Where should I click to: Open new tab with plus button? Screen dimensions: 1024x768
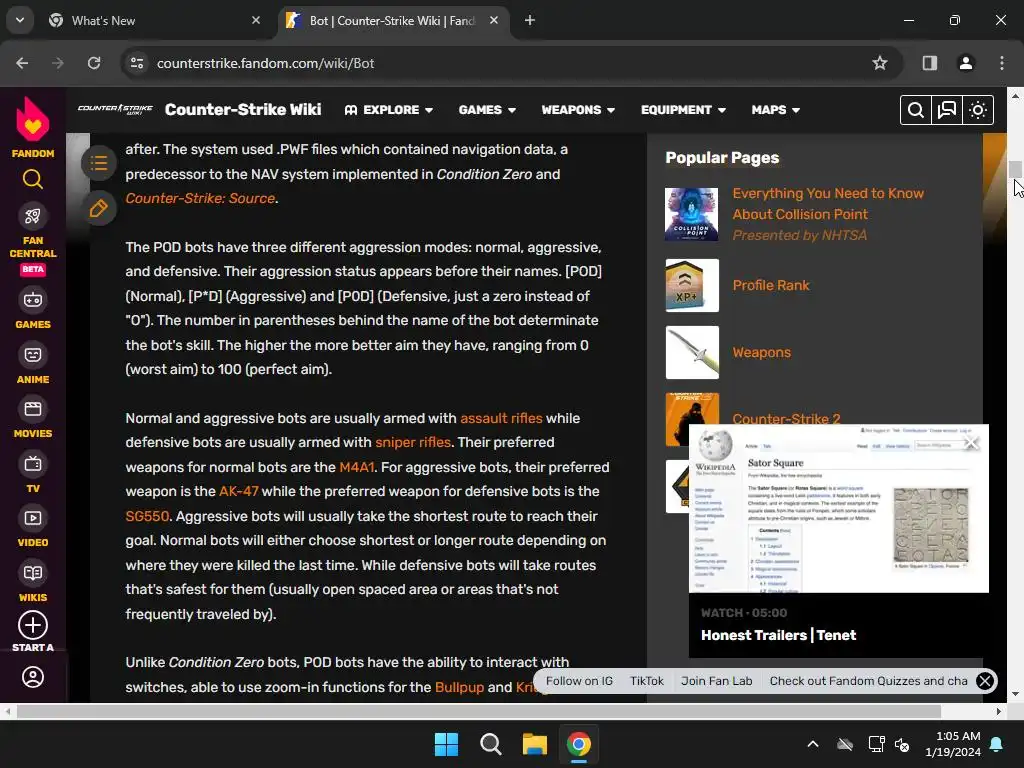[x=530, y=20]
